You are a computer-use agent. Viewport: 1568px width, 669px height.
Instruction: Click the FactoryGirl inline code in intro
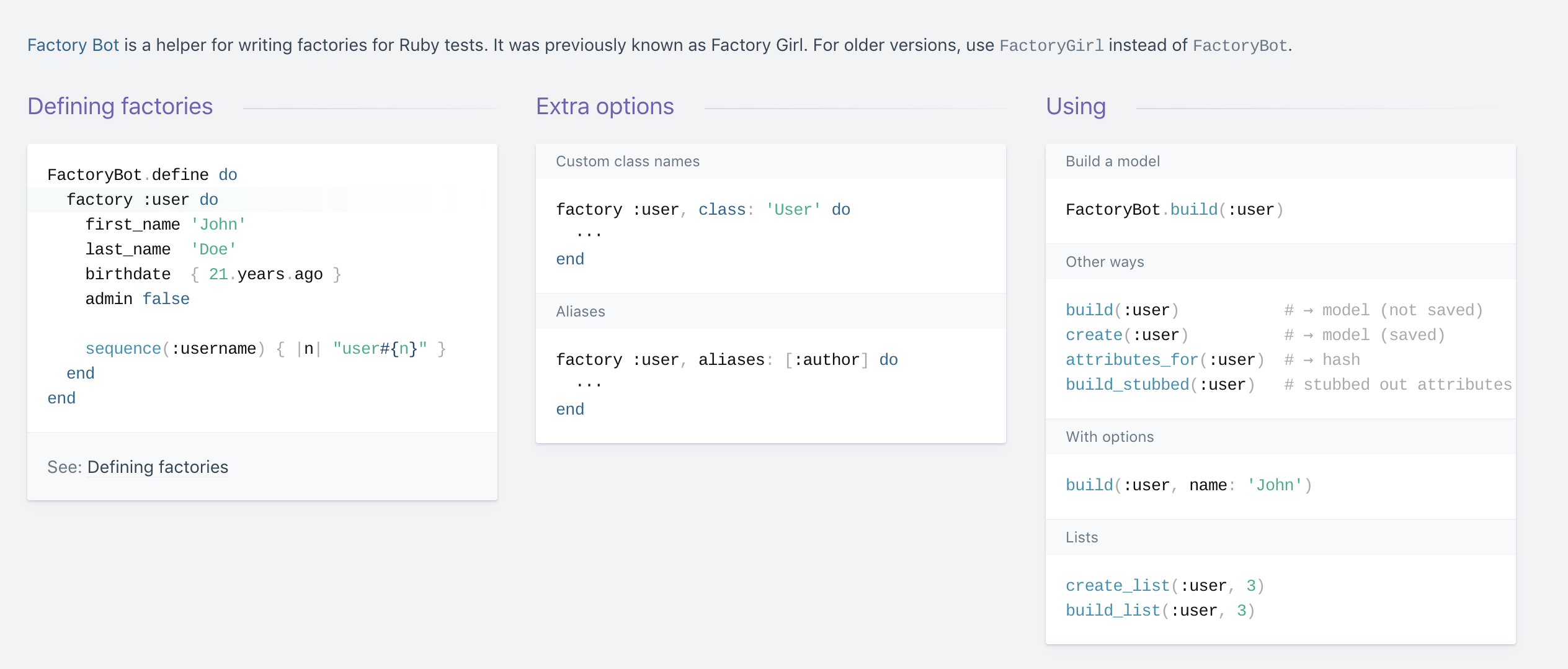coord(1051,46)
